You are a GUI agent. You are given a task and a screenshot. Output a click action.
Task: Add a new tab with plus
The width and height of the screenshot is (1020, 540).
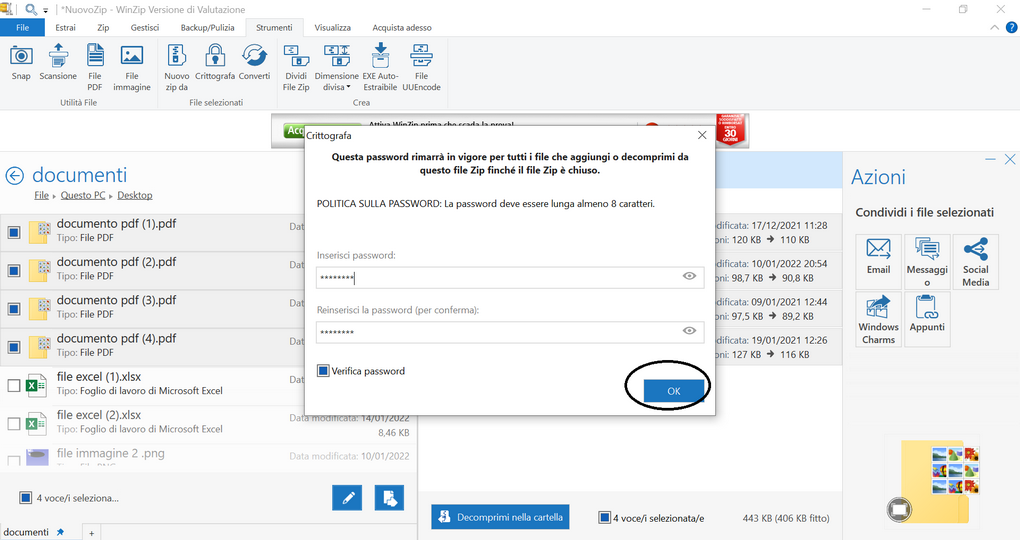pos(92,533)
